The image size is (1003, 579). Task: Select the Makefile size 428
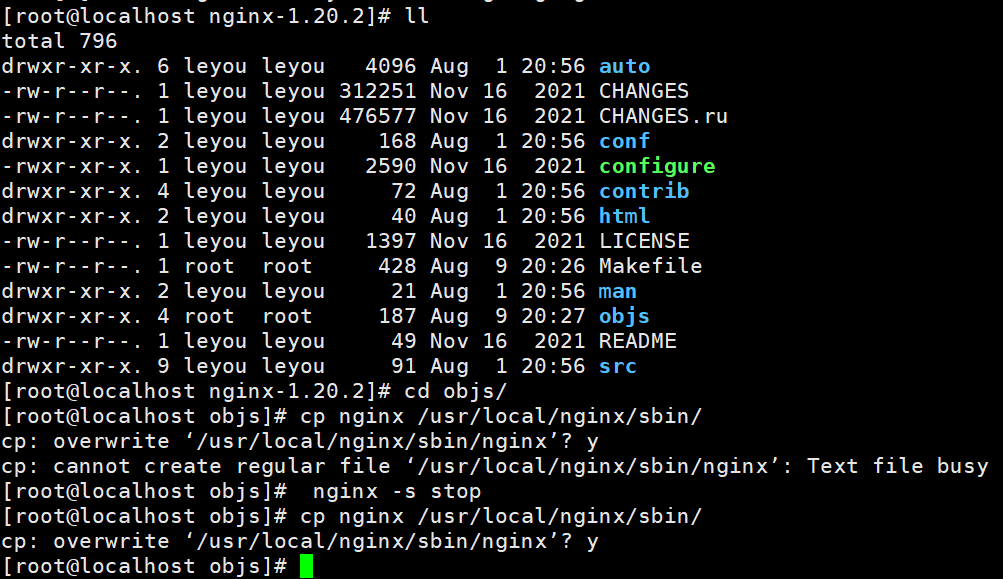click(397, 266)
